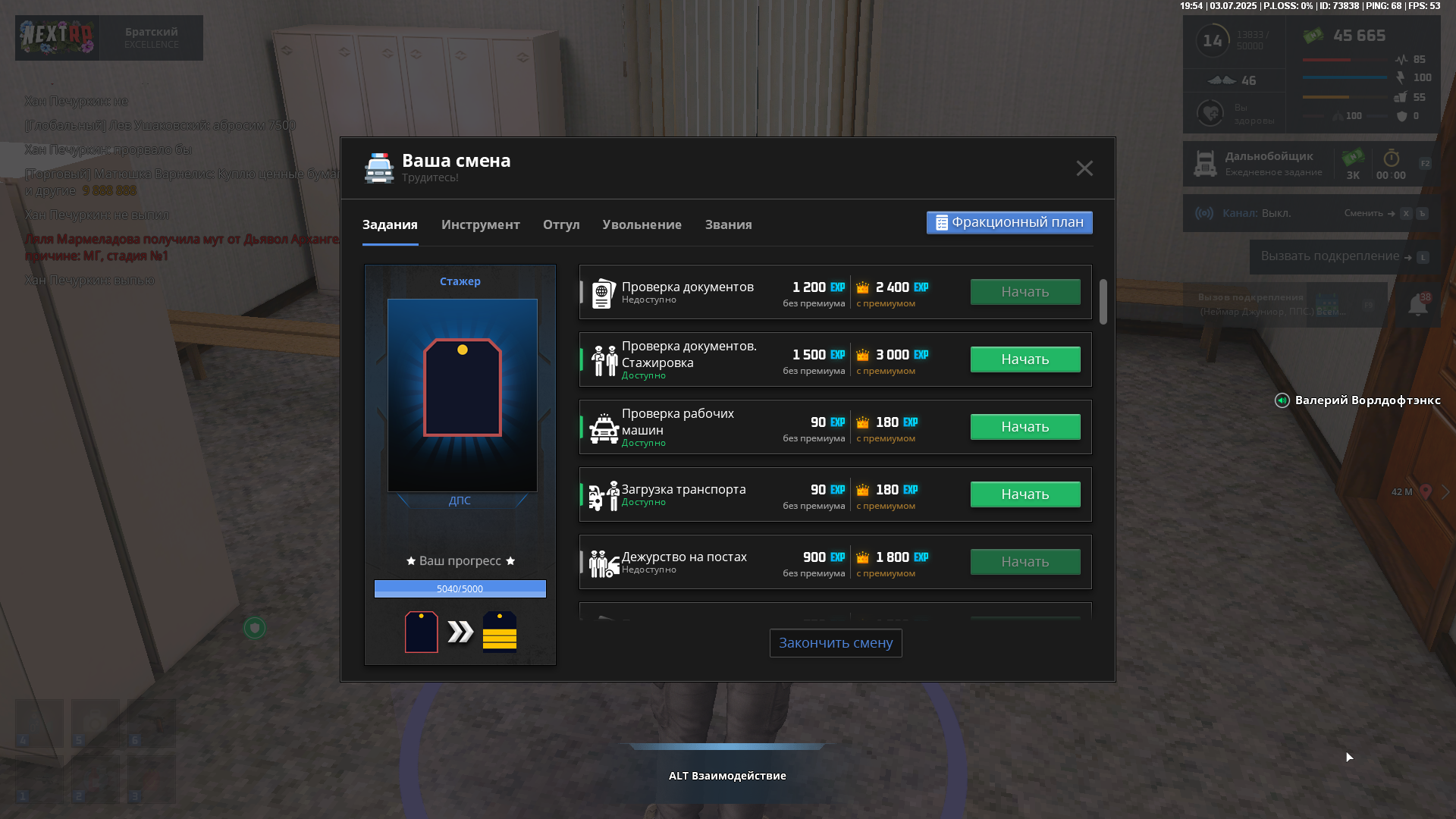
Task: Click the heart health status icon
Action: pyautogui.click(x=1210, y=114)
